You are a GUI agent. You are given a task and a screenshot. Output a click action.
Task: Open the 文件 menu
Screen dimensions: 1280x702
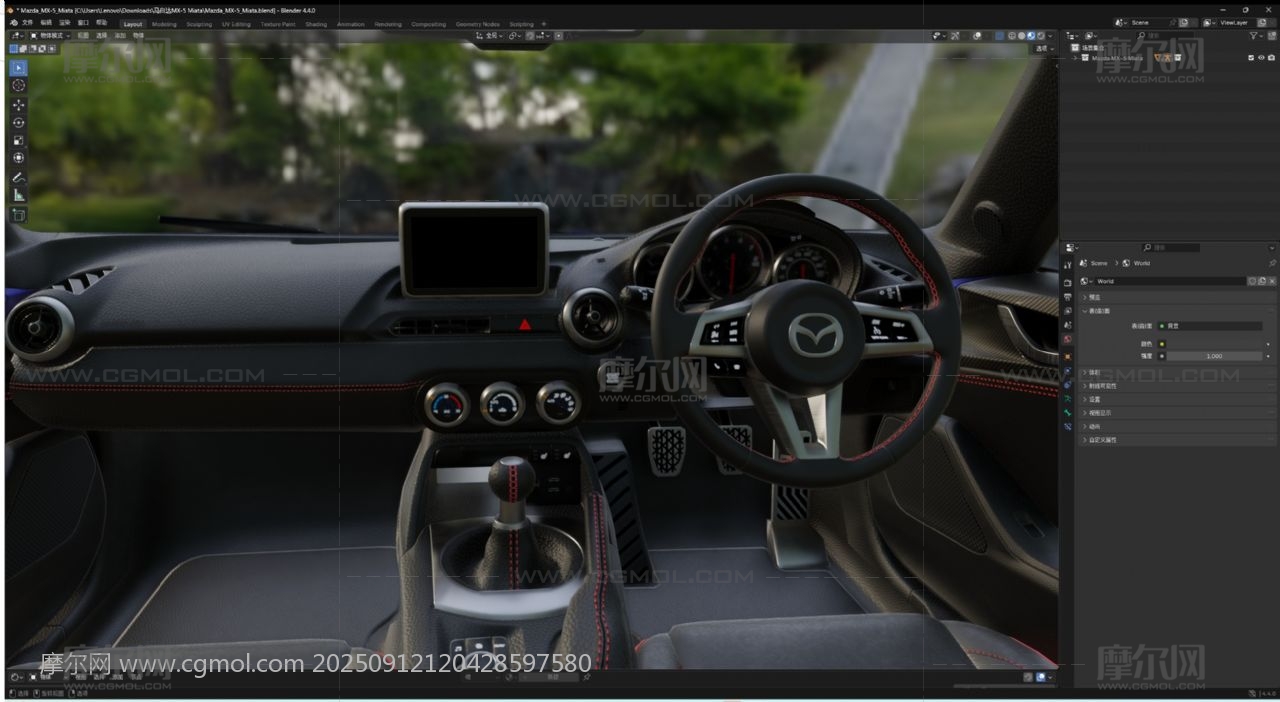[x=27, y=22]
